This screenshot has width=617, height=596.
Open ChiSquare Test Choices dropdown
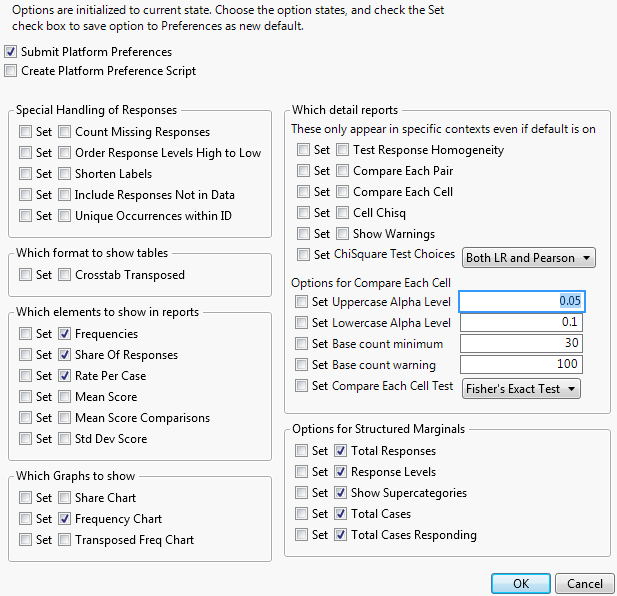(529, 258)
